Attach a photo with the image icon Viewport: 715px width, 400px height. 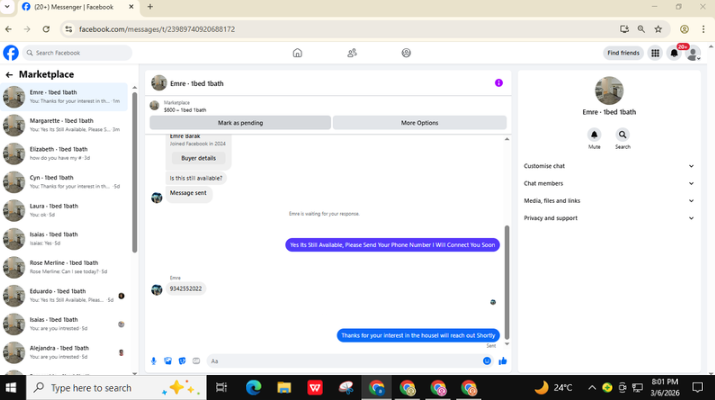coord(168,361)
